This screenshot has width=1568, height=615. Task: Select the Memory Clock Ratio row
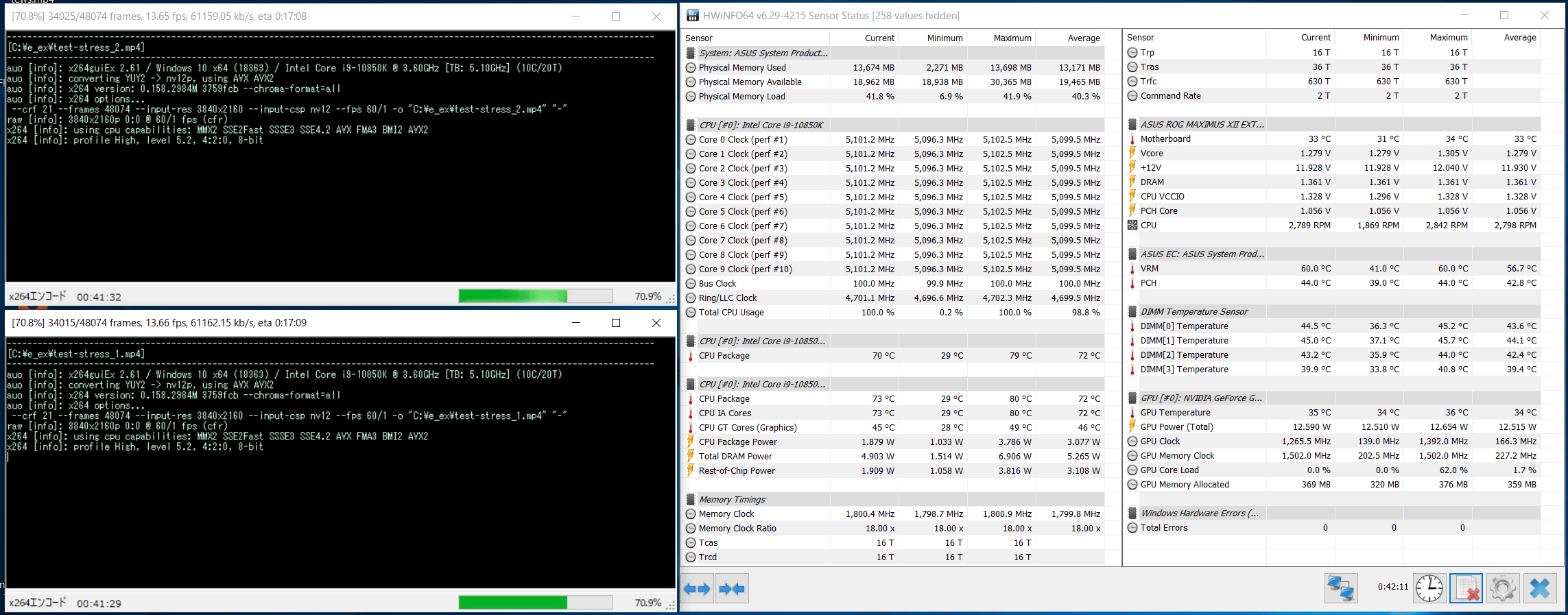click(x=894, y=529)
